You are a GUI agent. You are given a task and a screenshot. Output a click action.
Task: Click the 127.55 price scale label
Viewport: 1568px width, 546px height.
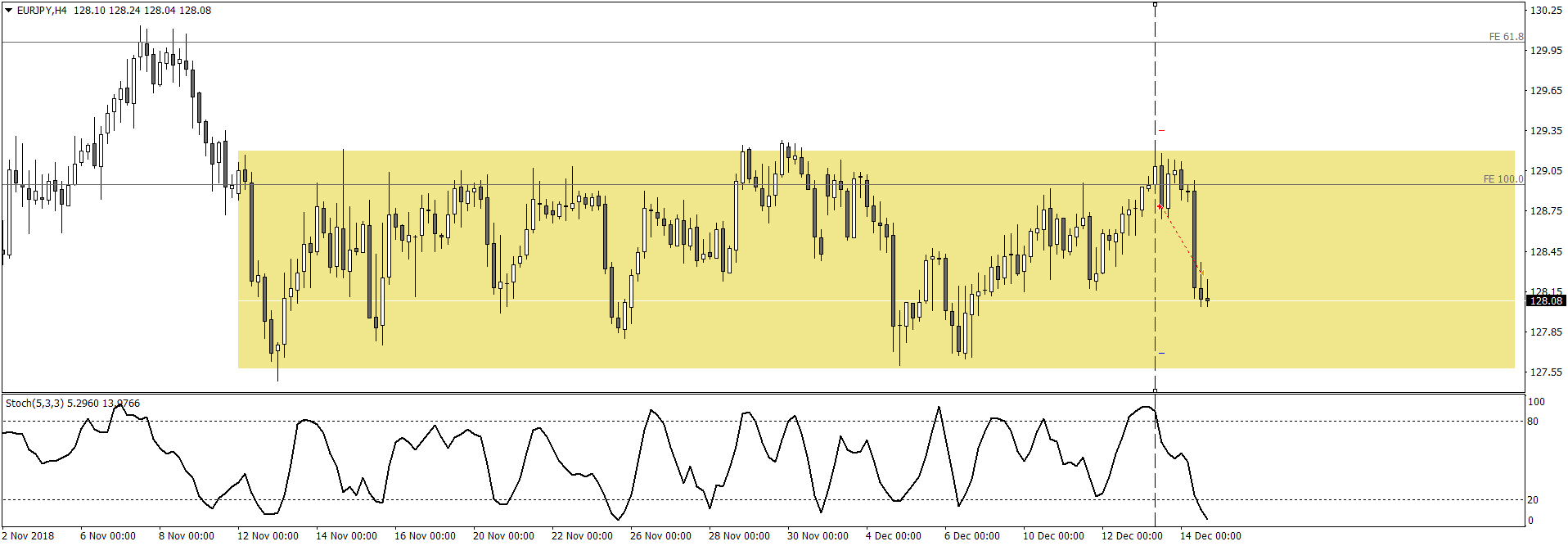click(x=1546, y=372)
